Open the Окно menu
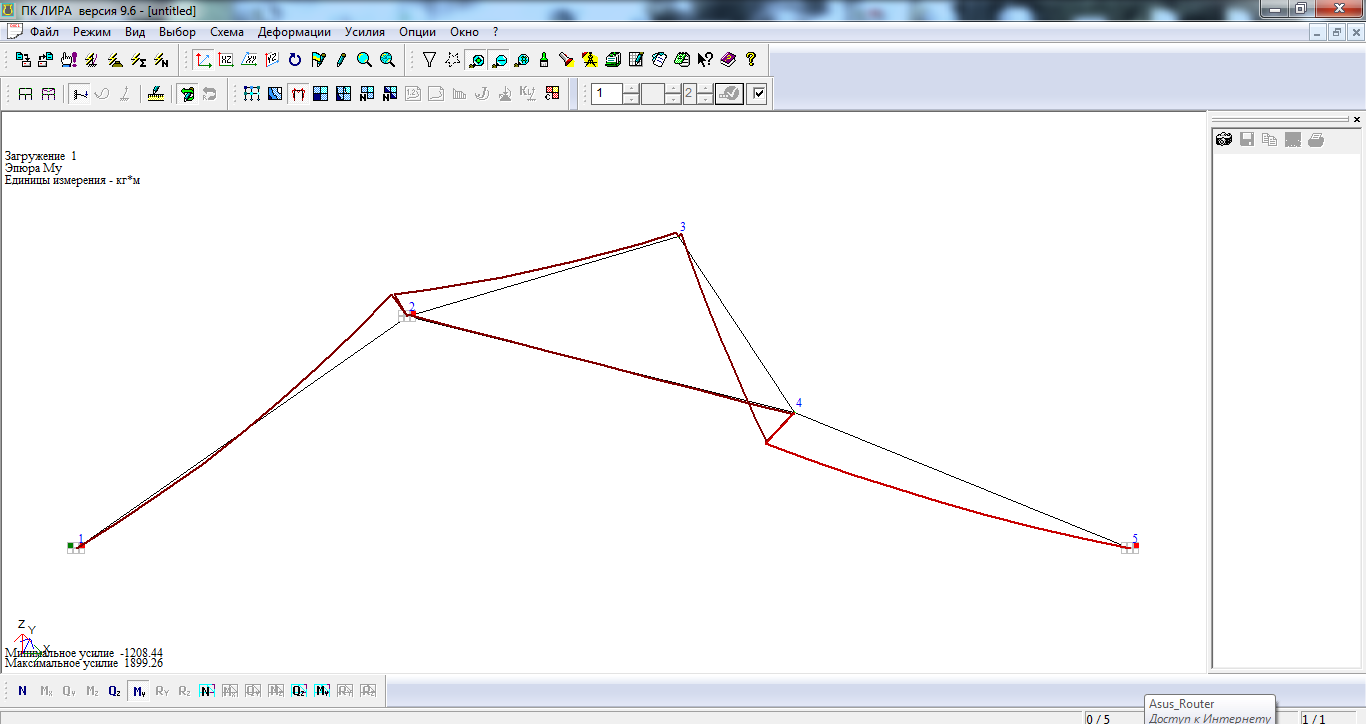1368x724 pixels. point(465,32)
